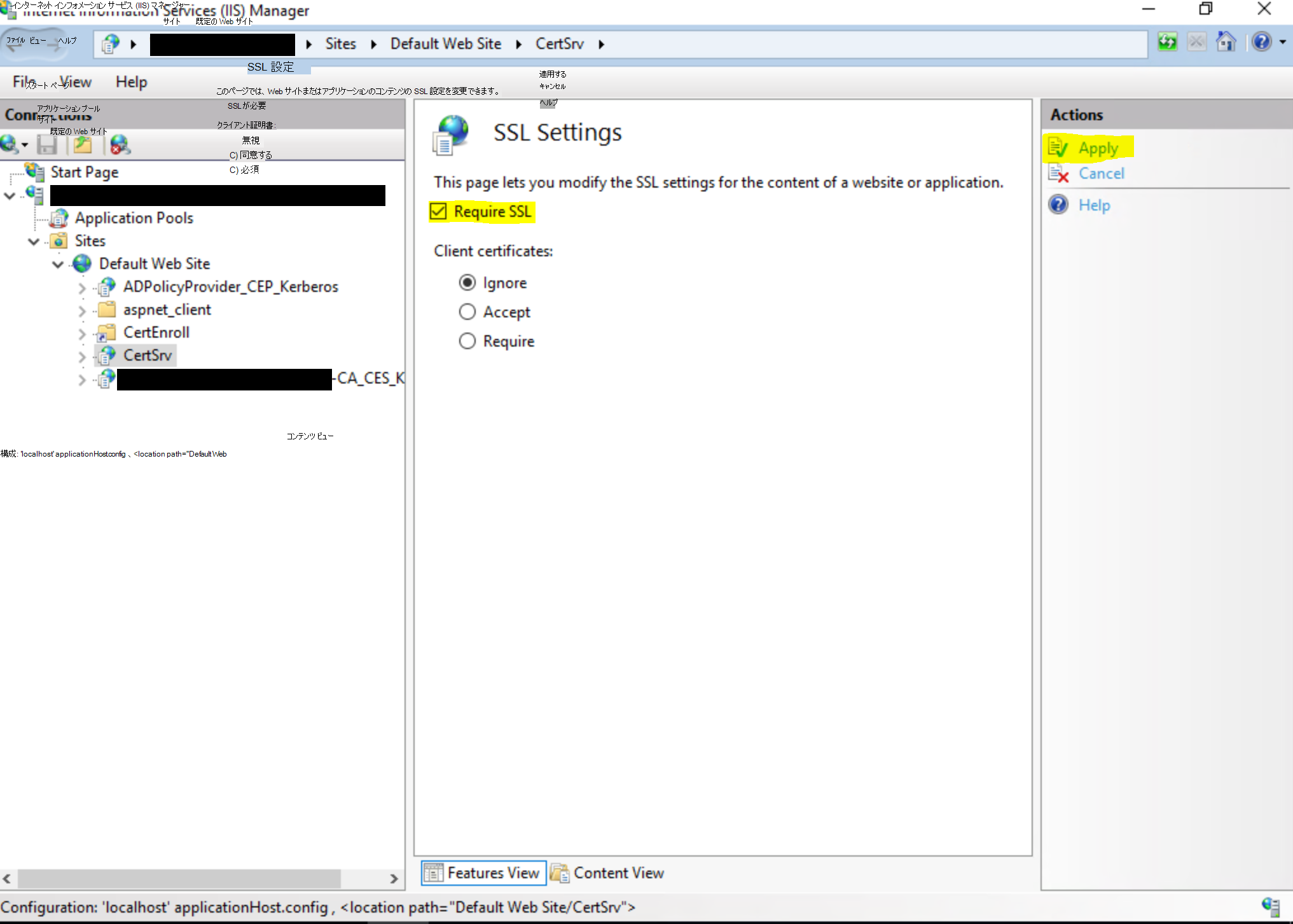The height and width of the screenshot is (924, 1293).
Task: Collapse the server node in tree
Action: pyautogui.click(x=10, y=195)
